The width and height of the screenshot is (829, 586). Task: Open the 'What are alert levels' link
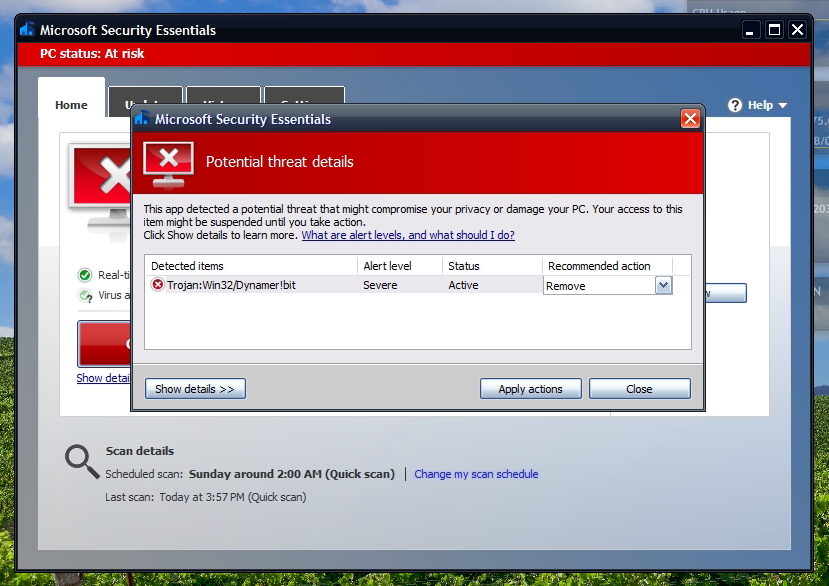[408, 235]
